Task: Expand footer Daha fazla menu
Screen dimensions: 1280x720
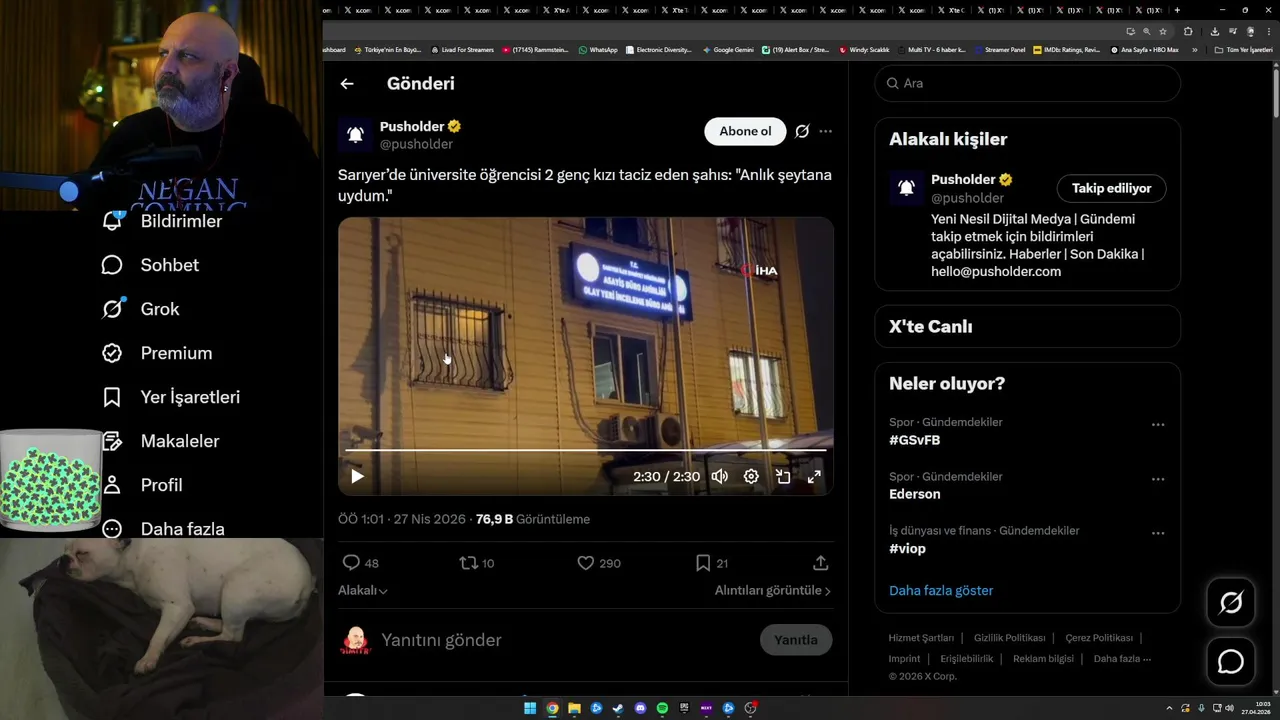Action: pos(1122,659)
